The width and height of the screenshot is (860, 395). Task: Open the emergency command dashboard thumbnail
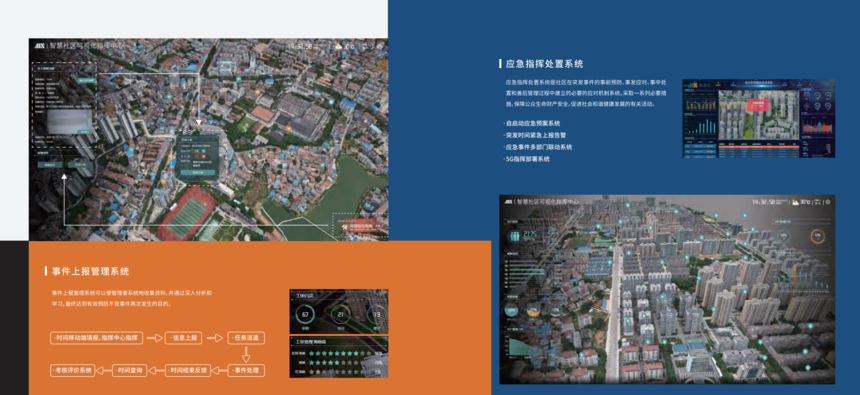(x=759, y=118)
